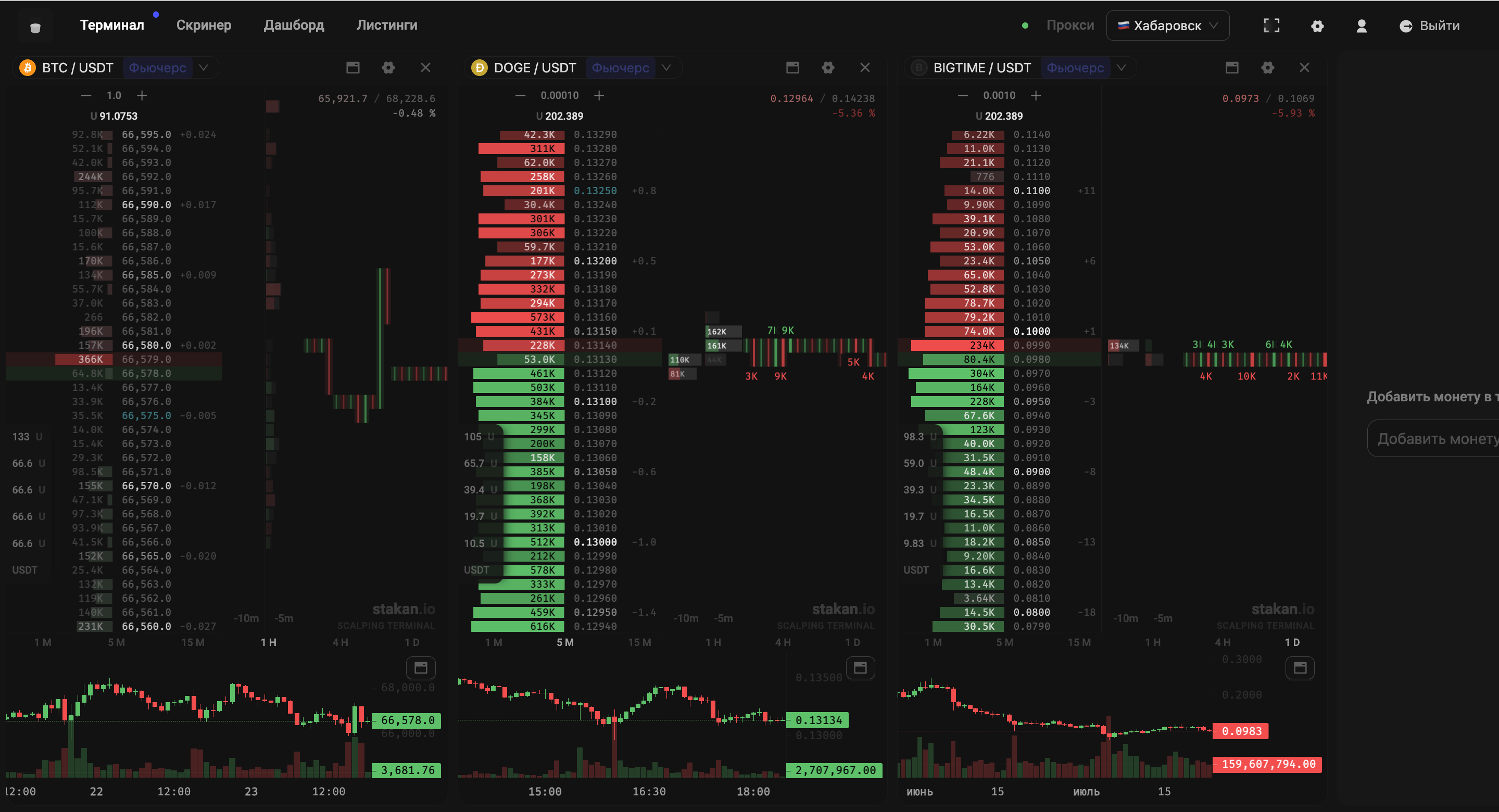
Task: Enter fullscreen mode icon
Action: 1271,26
